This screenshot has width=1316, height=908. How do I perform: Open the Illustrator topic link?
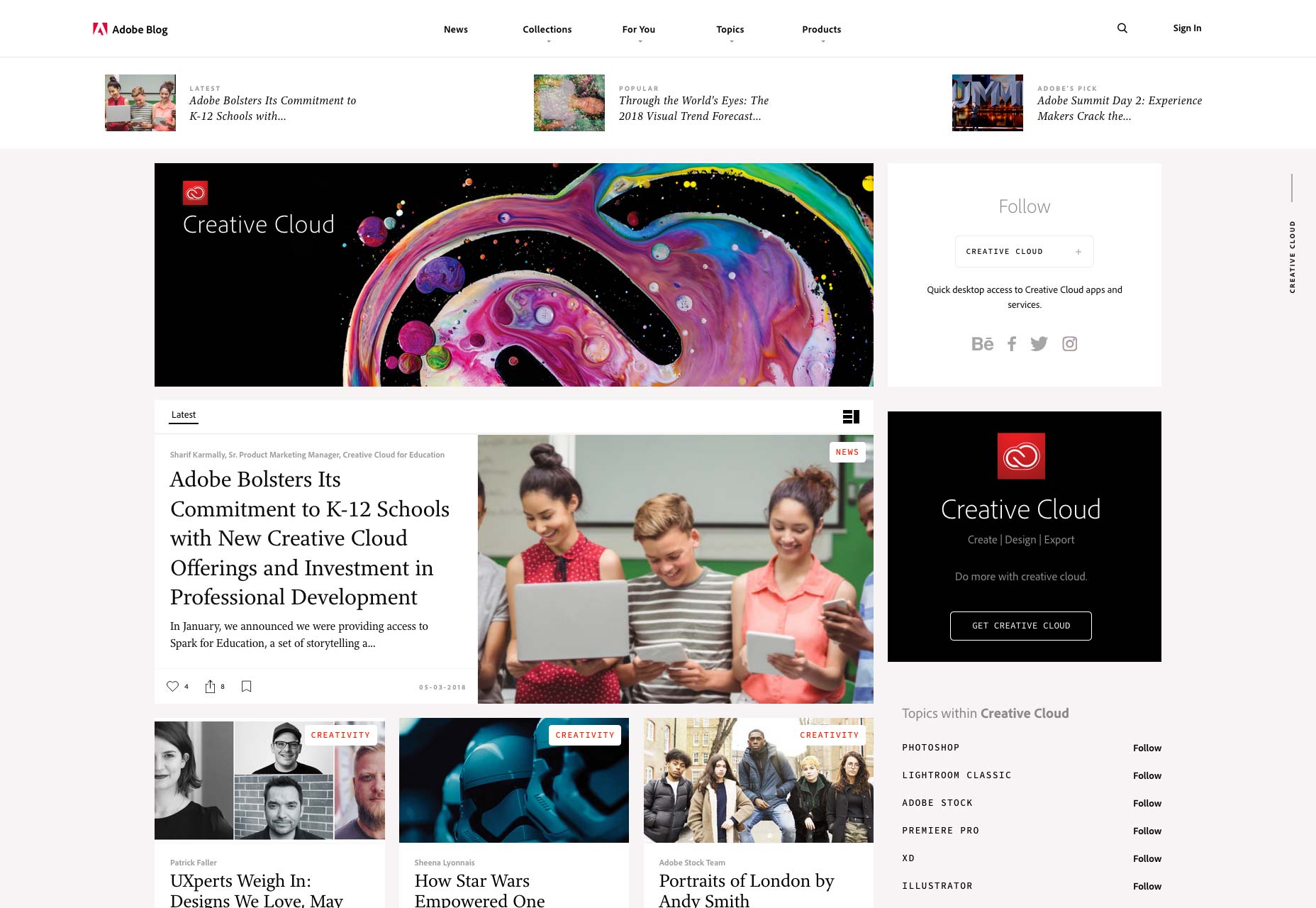click(937, 886)
